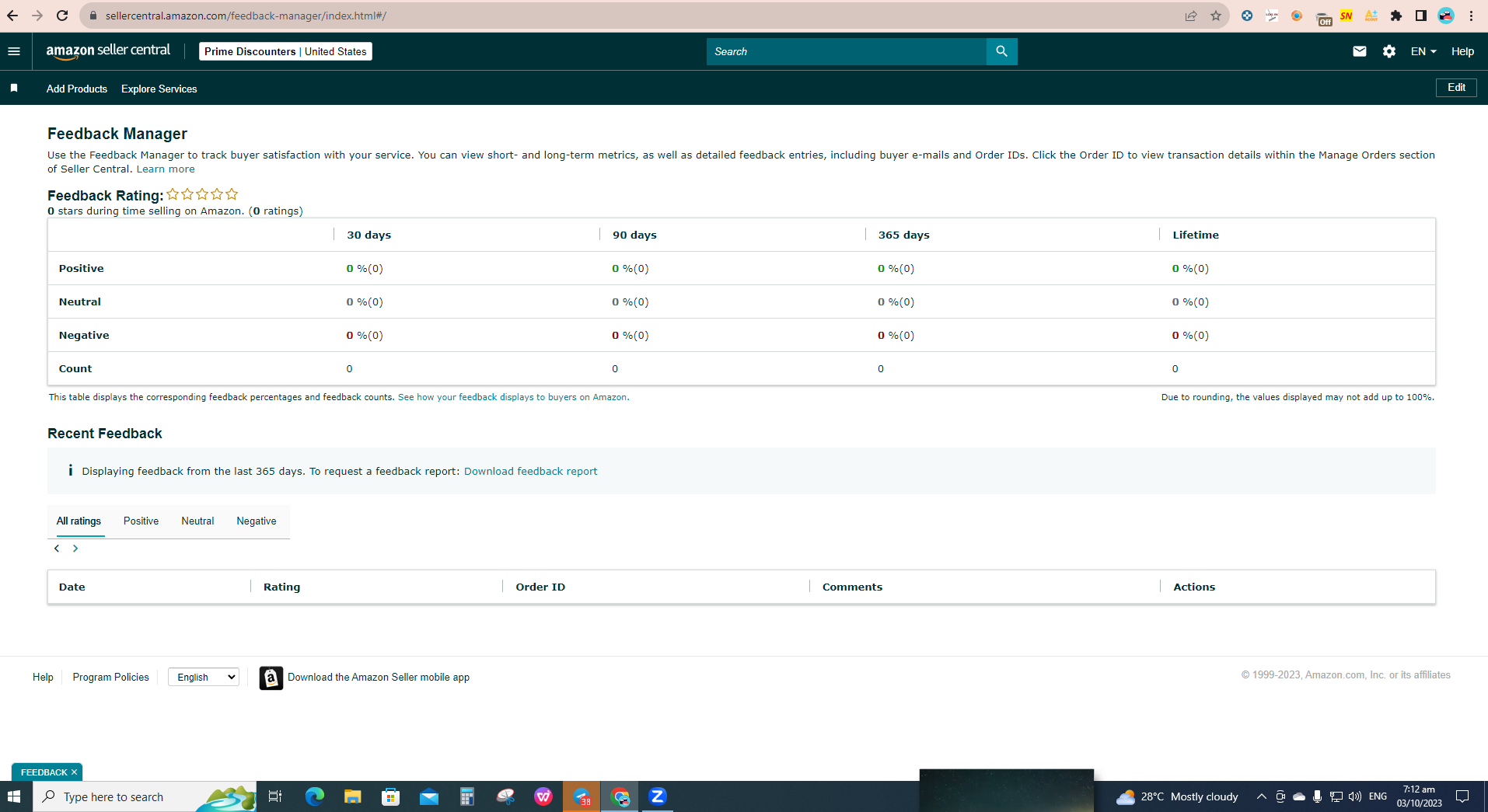Open the Seller Central hamburger menu
Screen dimensions: 1488x812
pos(14,51)
